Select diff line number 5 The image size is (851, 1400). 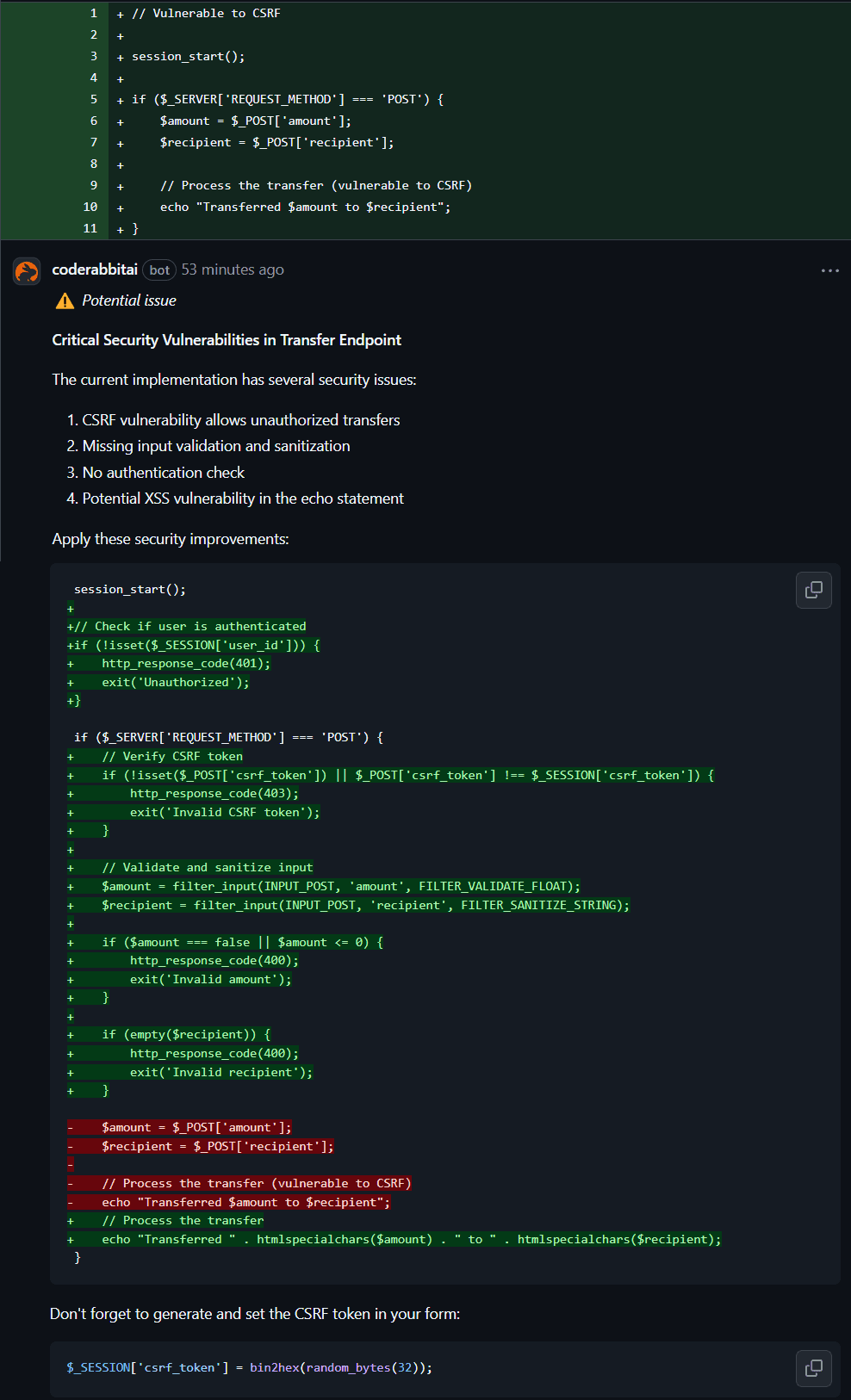(x=94, y=99)
